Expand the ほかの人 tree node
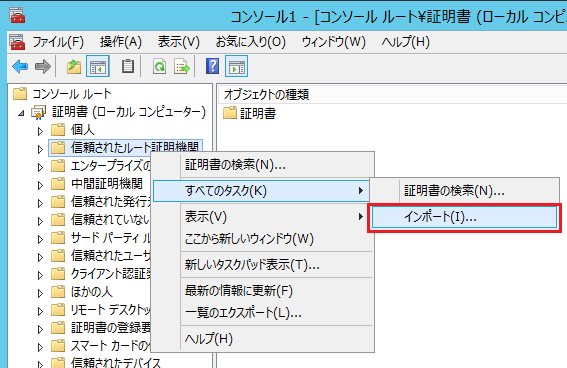 pyautogui.click(x=40, y=294)
